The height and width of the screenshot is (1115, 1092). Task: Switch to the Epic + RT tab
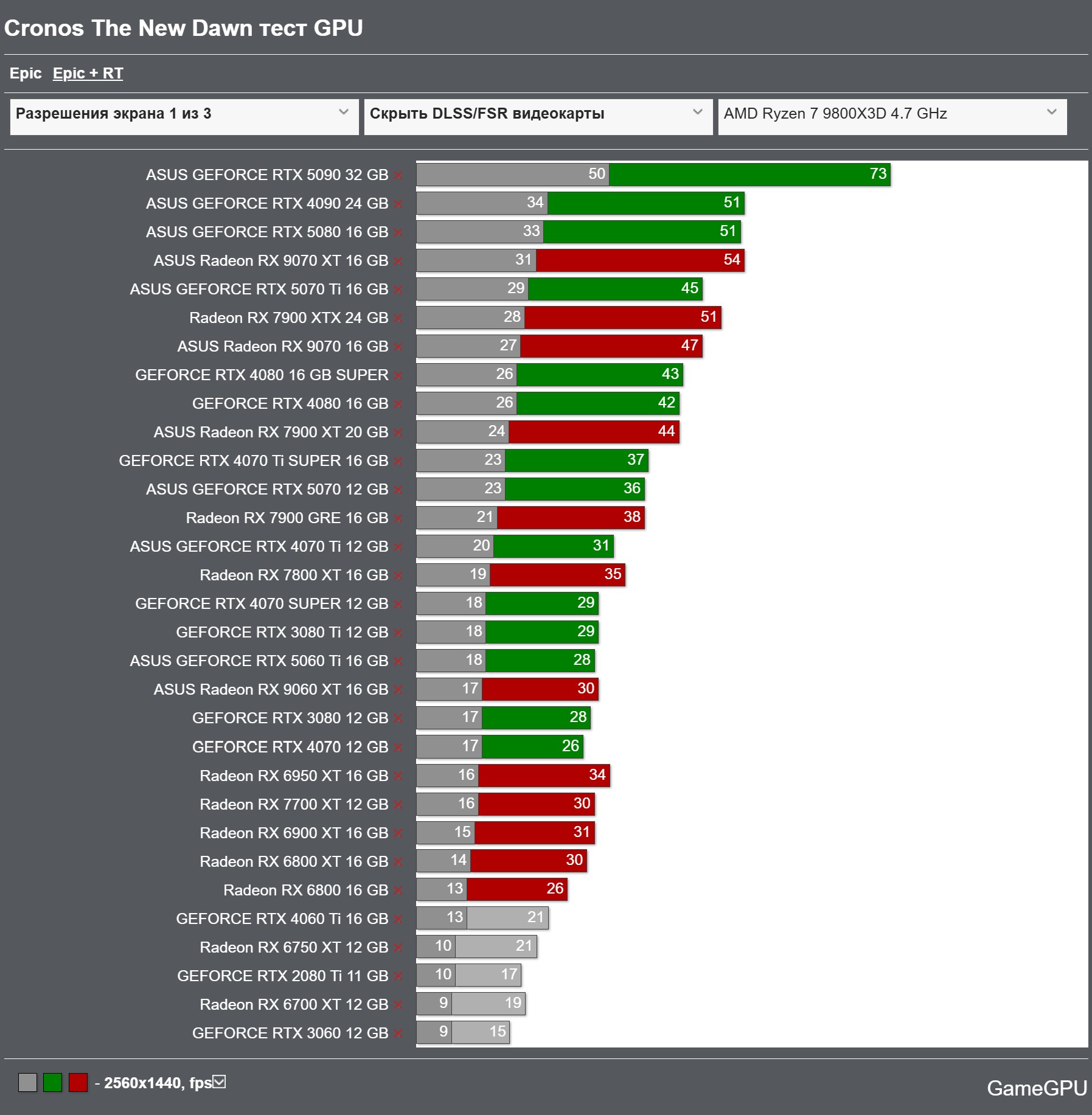(88, 74)
